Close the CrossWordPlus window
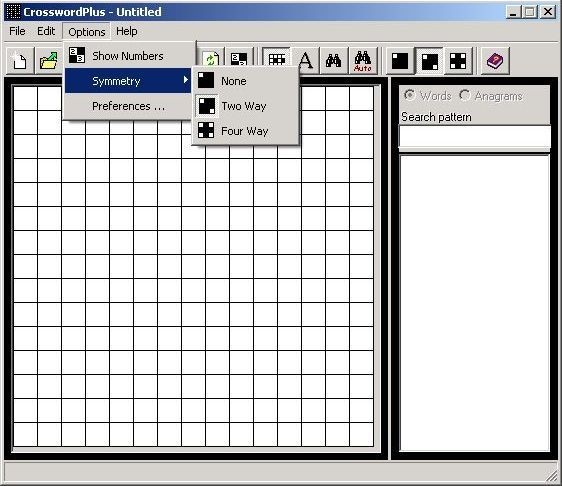Image resolution: width=562 pixels, height=486 pixels. (x=548, y=12)
